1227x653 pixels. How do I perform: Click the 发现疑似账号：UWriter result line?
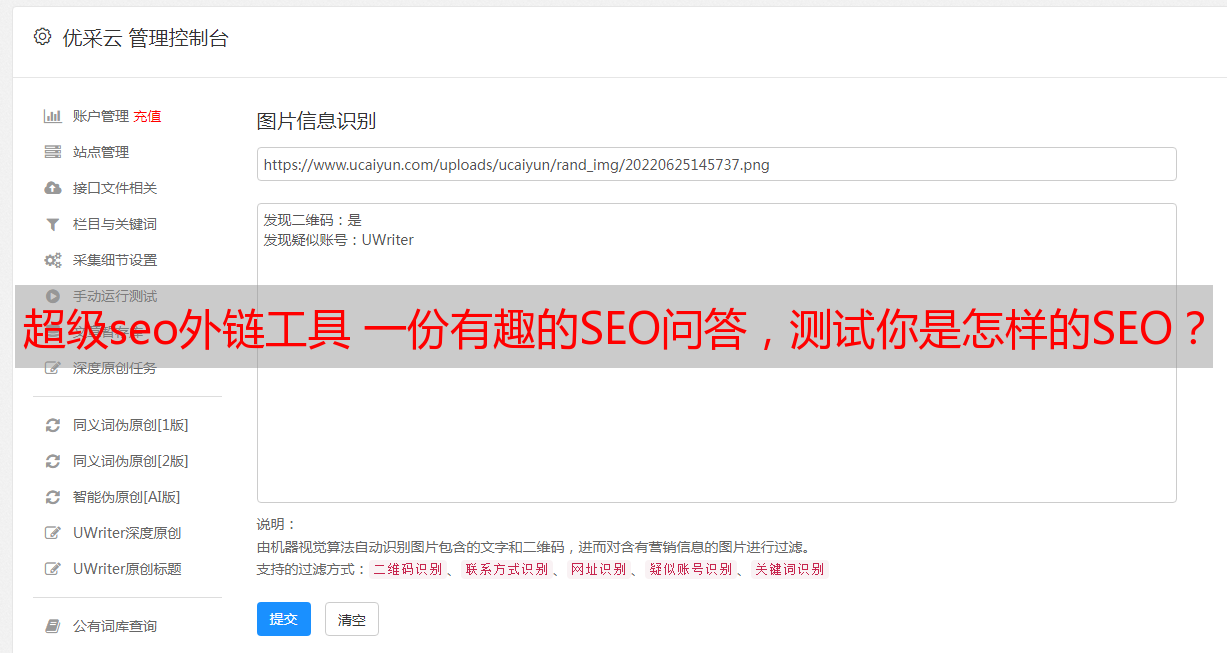point(339,240)
